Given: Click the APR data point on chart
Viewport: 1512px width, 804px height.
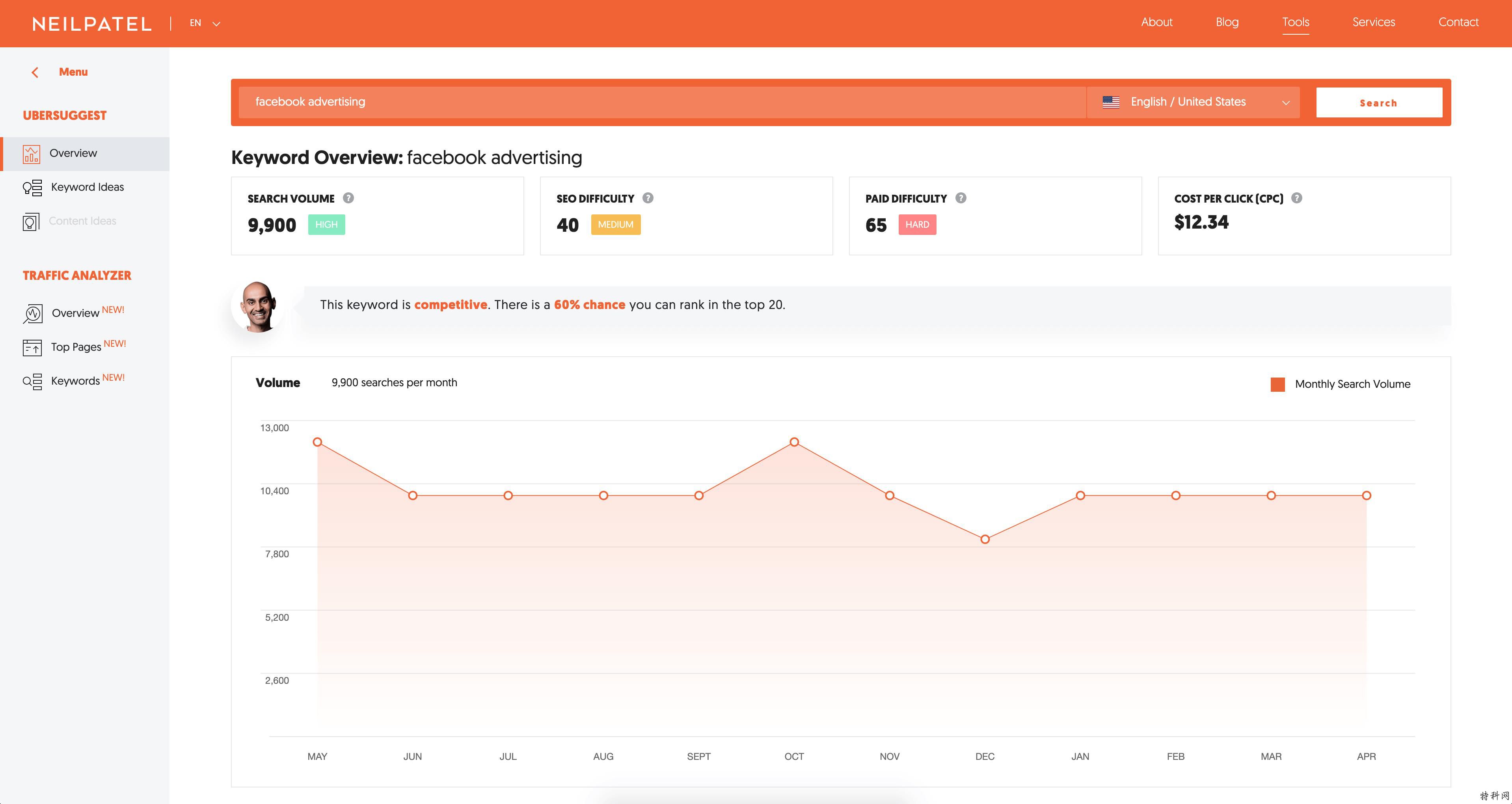Looking at the screenshot, I should (1367, 496).
